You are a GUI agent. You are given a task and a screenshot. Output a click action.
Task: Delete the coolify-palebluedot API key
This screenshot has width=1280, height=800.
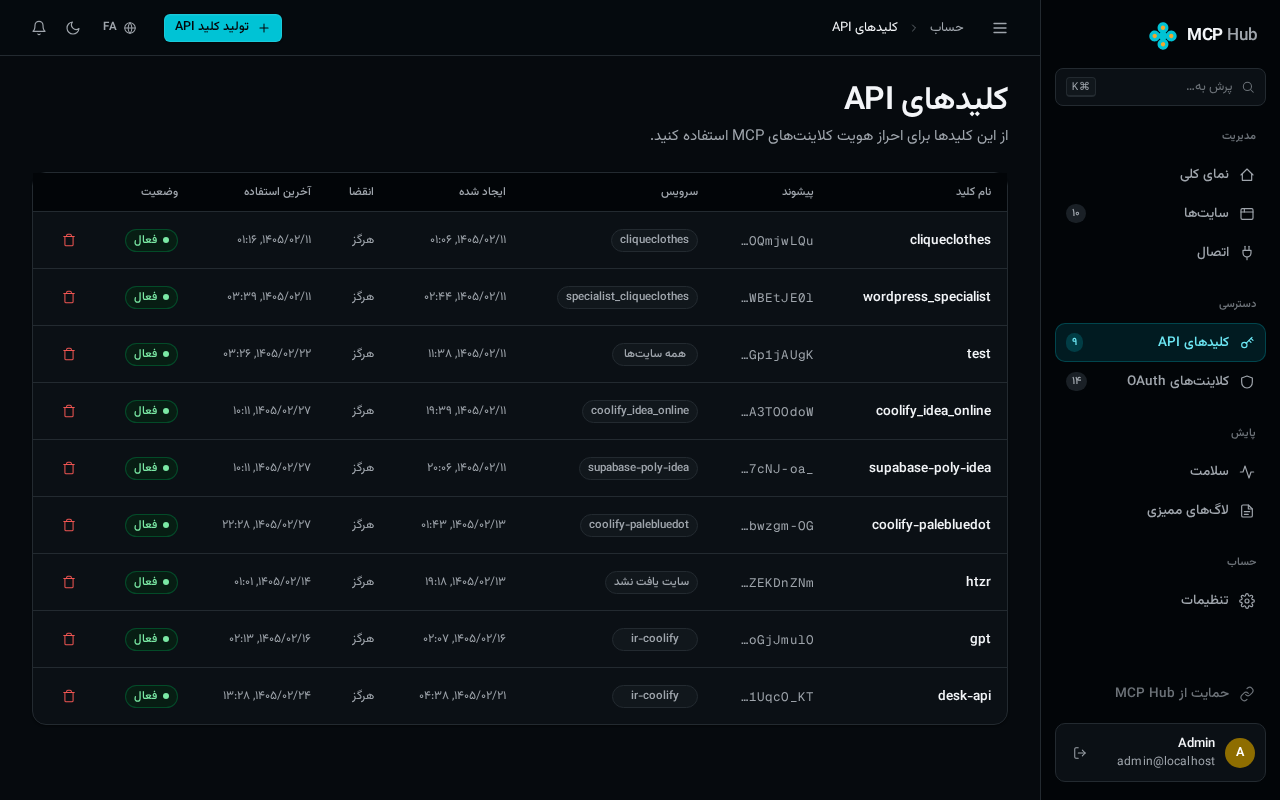(x=69, y=525)
